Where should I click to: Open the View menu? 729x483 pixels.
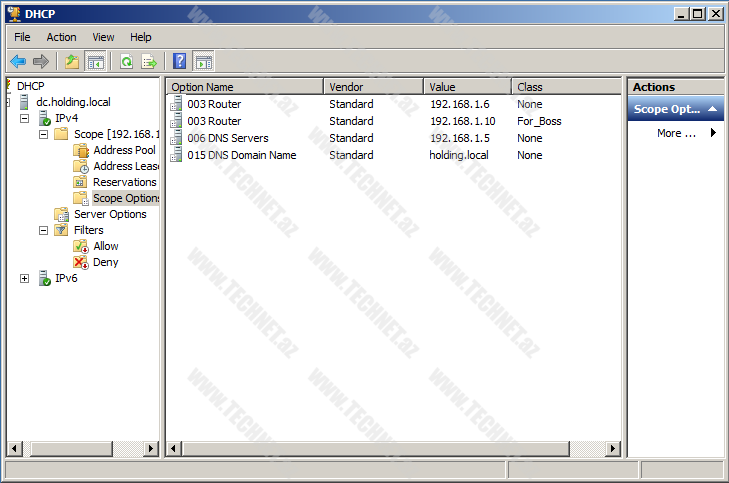tap(103, 37)
